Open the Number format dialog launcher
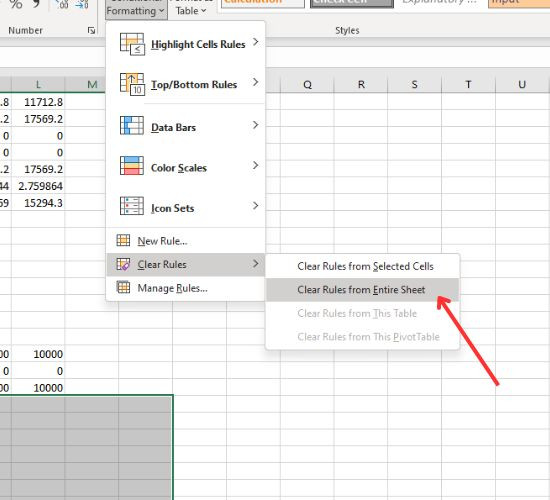The image size is (550, 500). [x=92, y=31]
